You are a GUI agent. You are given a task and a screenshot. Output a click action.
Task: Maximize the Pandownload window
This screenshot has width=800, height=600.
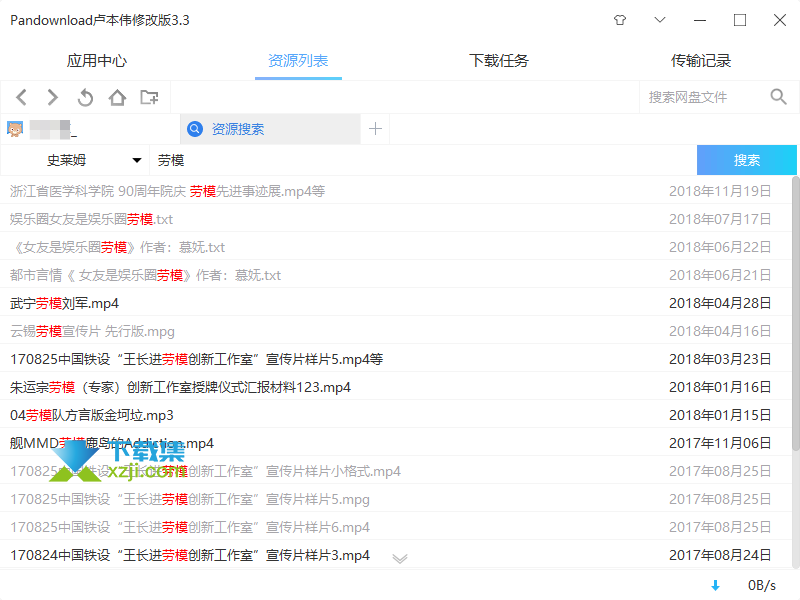[740, 20]
